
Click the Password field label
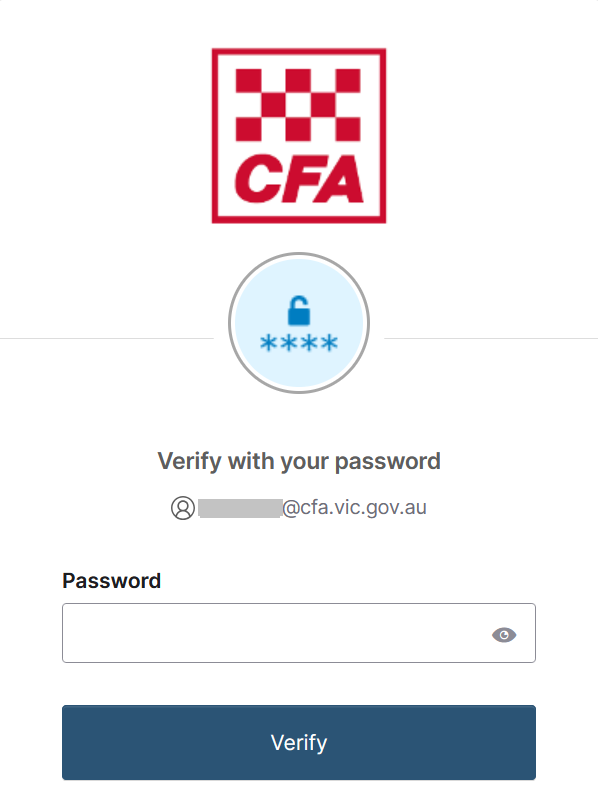coord(112,581)
